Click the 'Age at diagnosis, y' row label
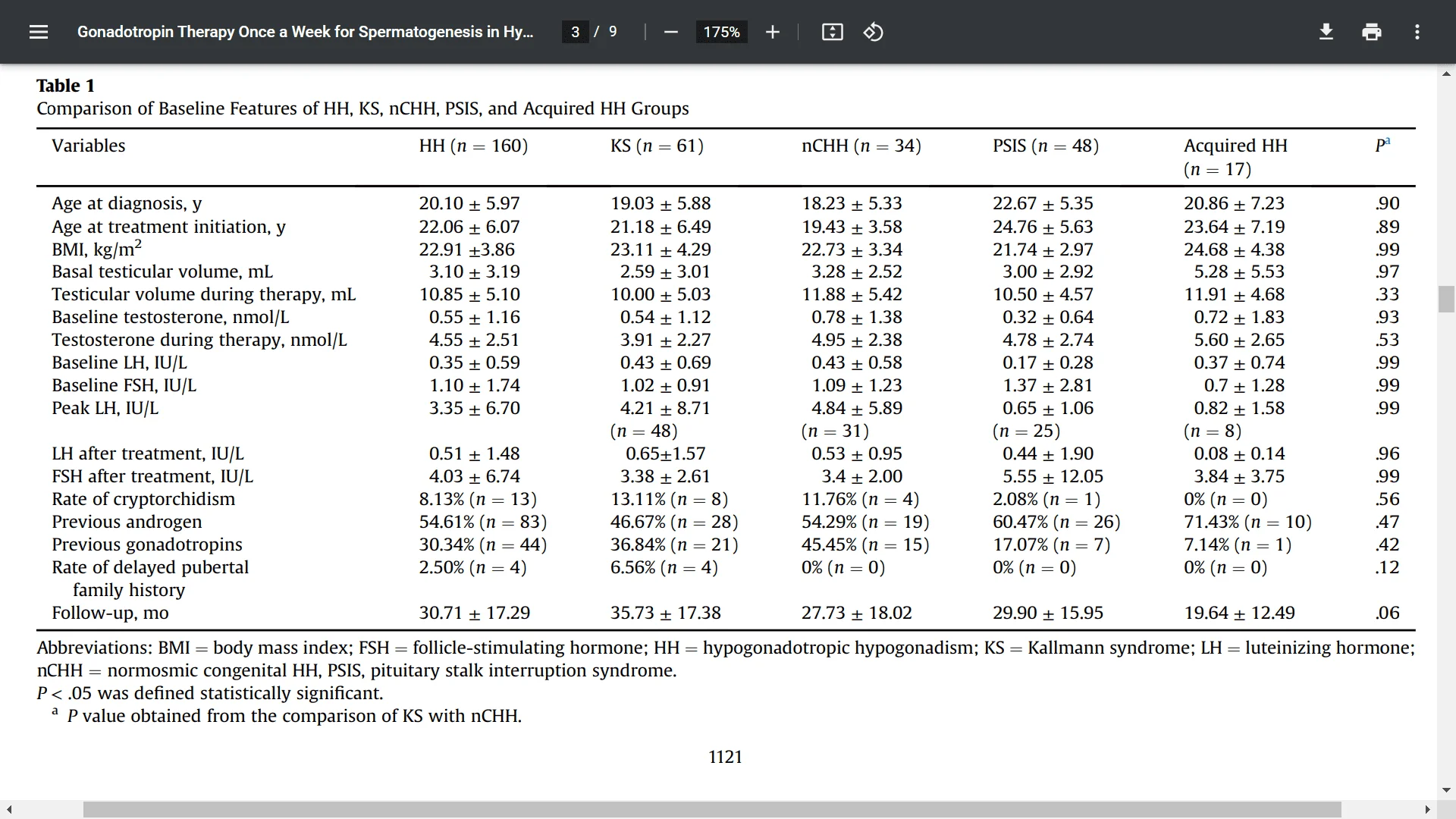The height and width of the screenshot is (819, 1456). [x=127, y=203]
